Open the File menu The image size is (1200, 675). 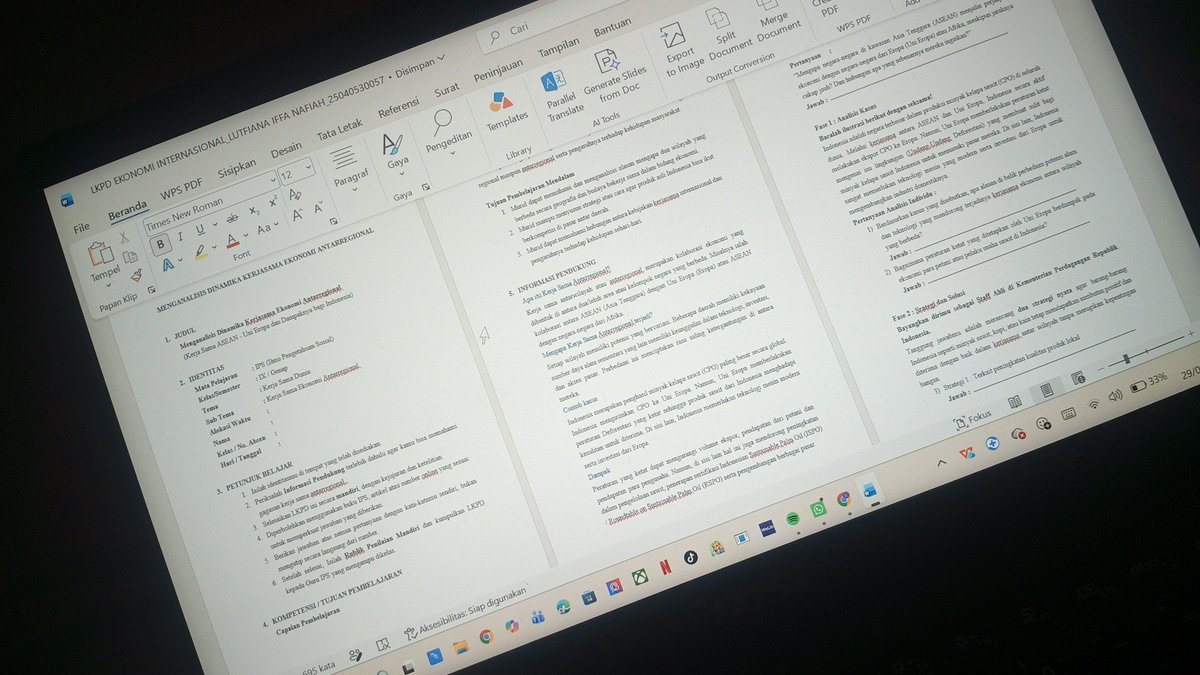[82, 228]
